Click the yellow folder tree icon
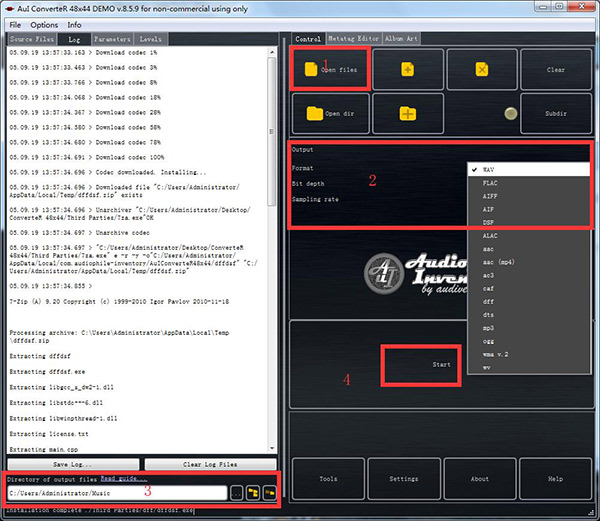 253,493
